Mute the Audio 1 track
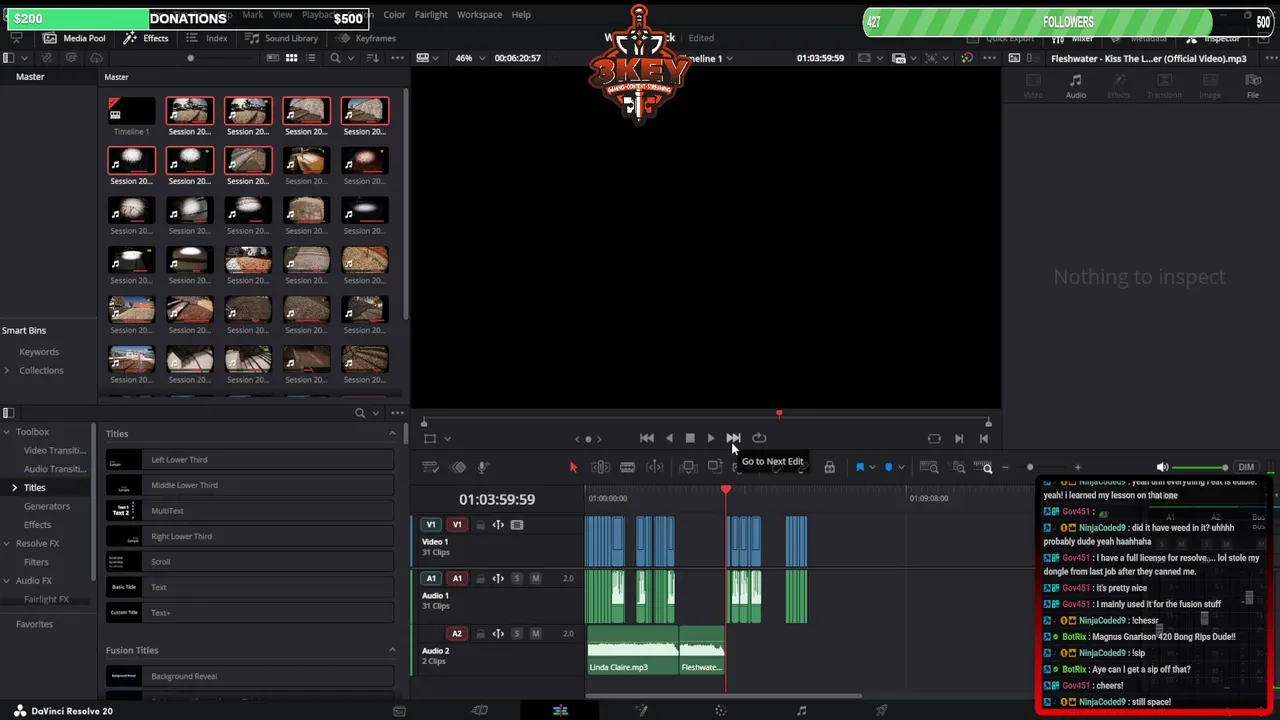This screenshot has width=1280, height=720. click(x=535, y=578)
